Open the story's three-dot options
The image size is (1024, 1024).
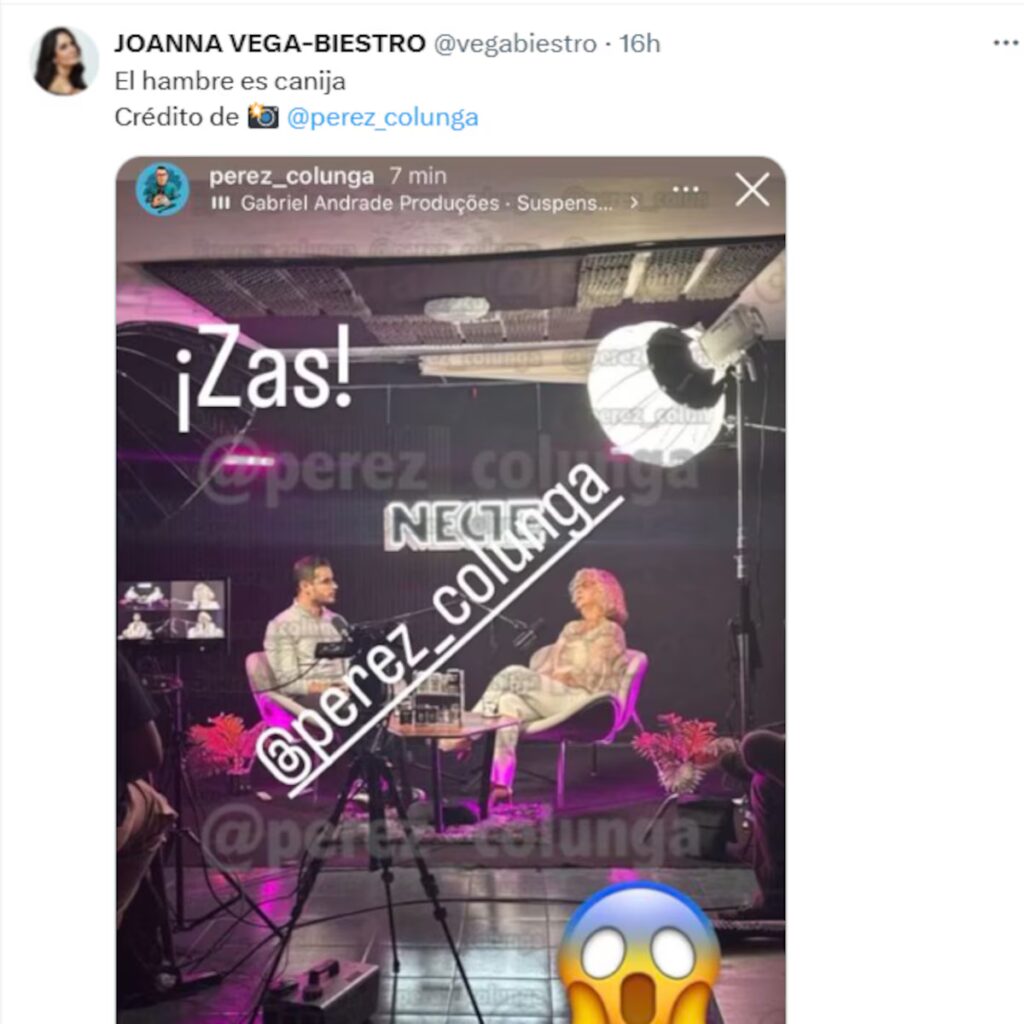tap(685, 189)
